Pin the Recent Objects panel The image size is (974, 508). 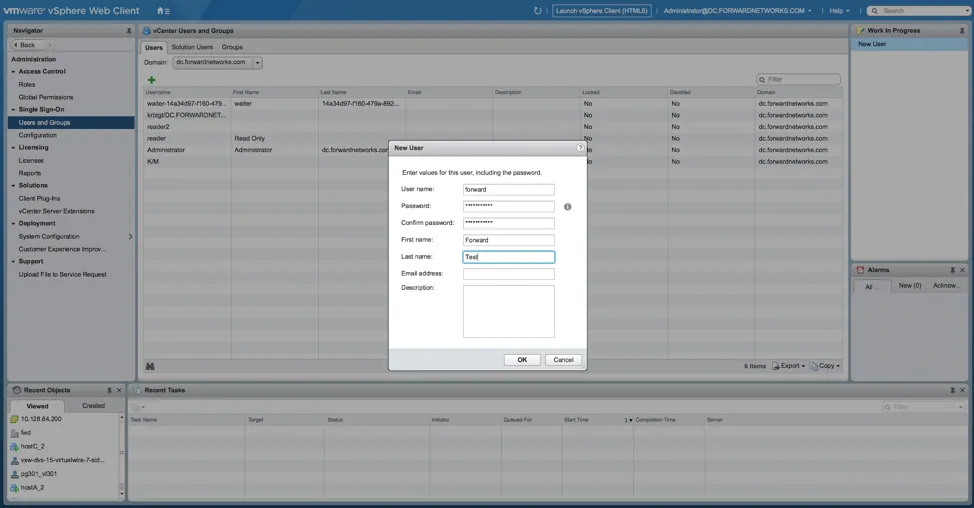[x=109, y=391]
